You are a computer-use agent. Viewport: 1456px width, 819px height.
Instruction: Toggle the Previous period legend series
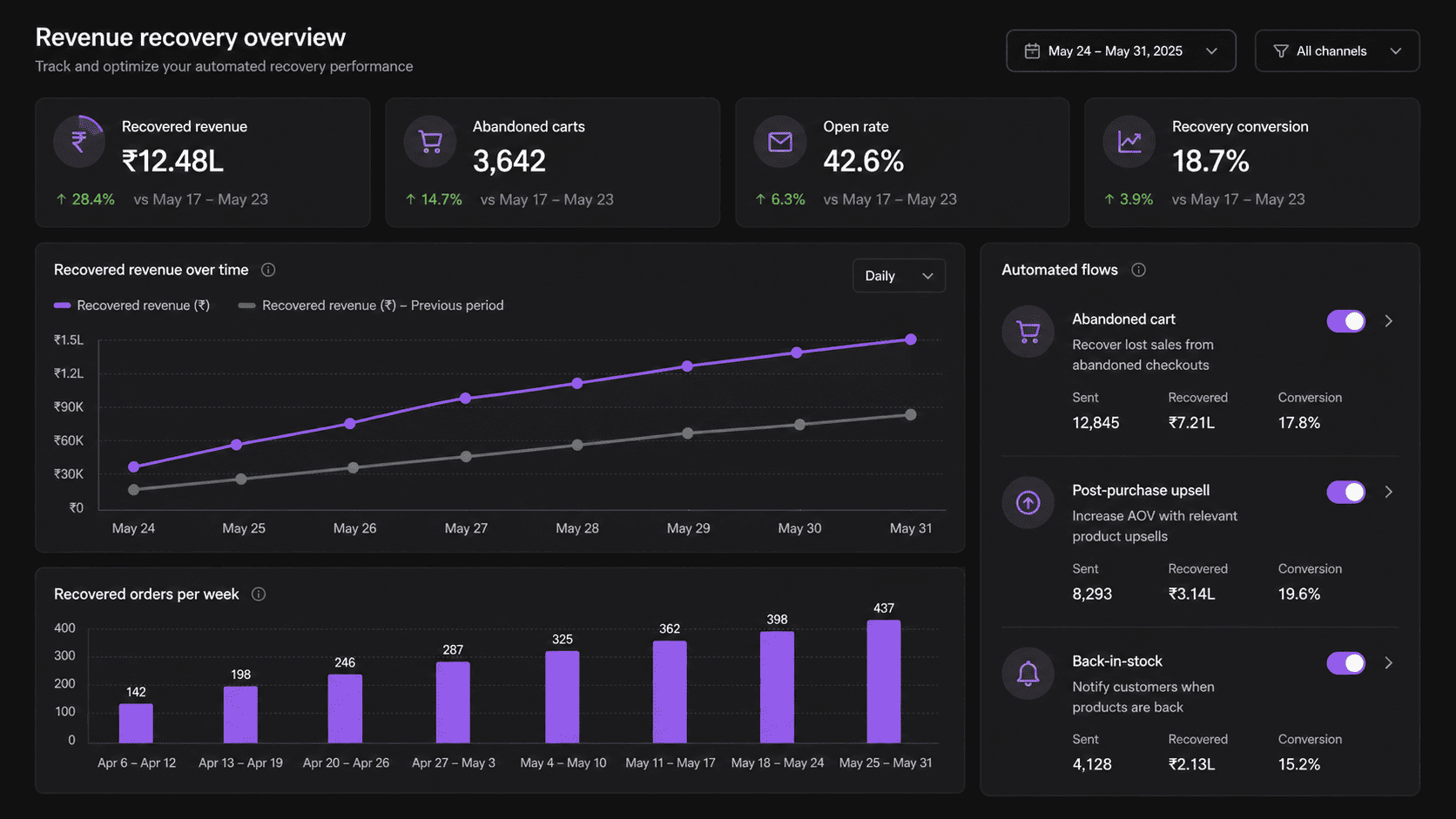coord(371,305)
